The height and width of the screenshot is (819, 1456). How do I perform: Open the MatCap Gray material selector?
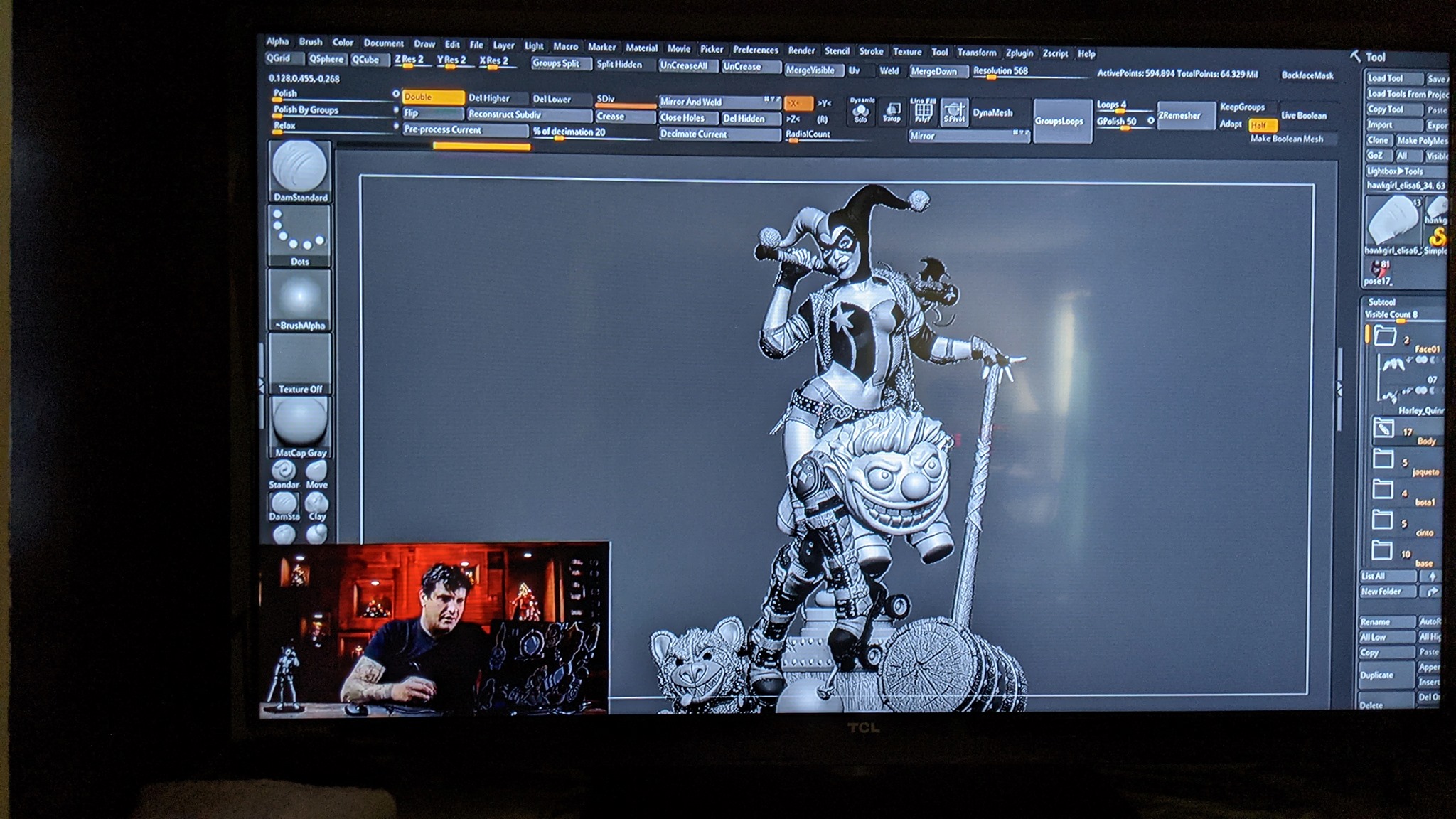point(299,427)
